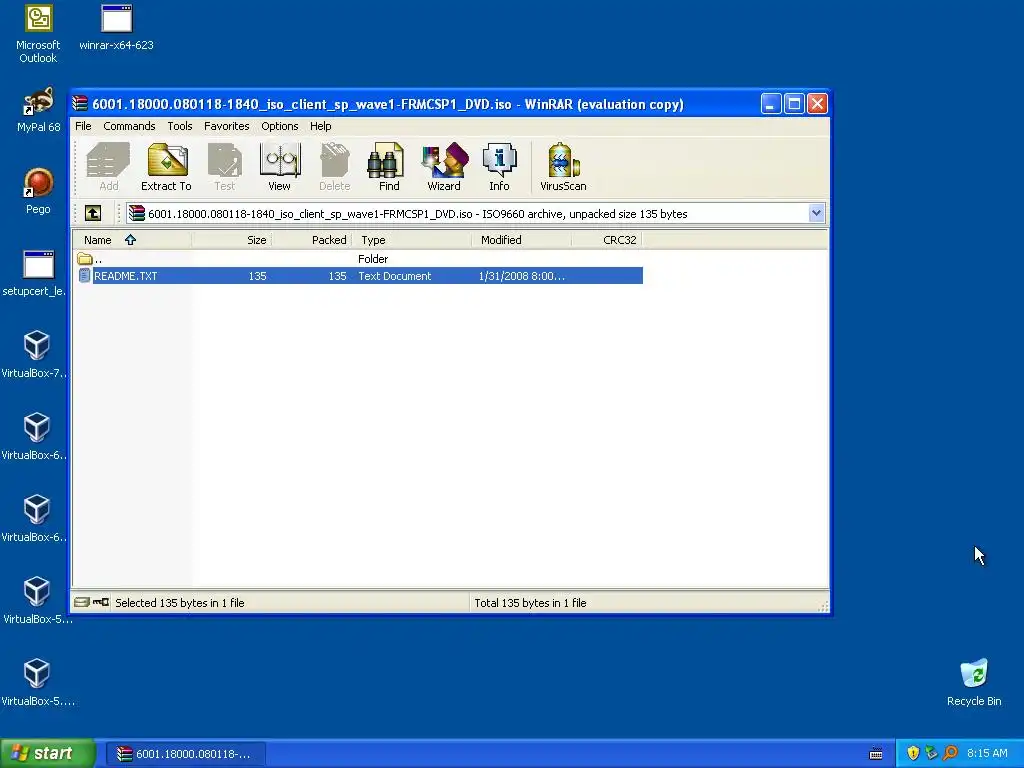The height and width of the screenshot is (768, 1024).
Task: Click the WinRAR taskbar button
Action: coord(185,754)
